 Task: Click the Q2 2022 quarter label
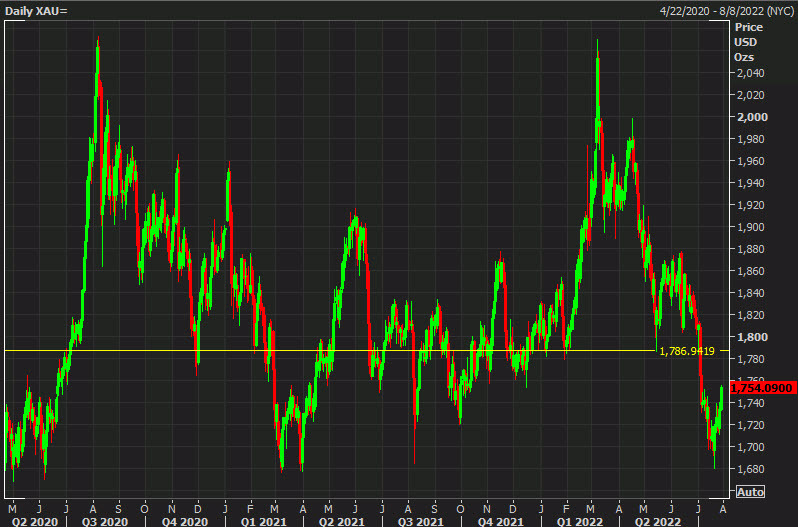coord(658,521)
